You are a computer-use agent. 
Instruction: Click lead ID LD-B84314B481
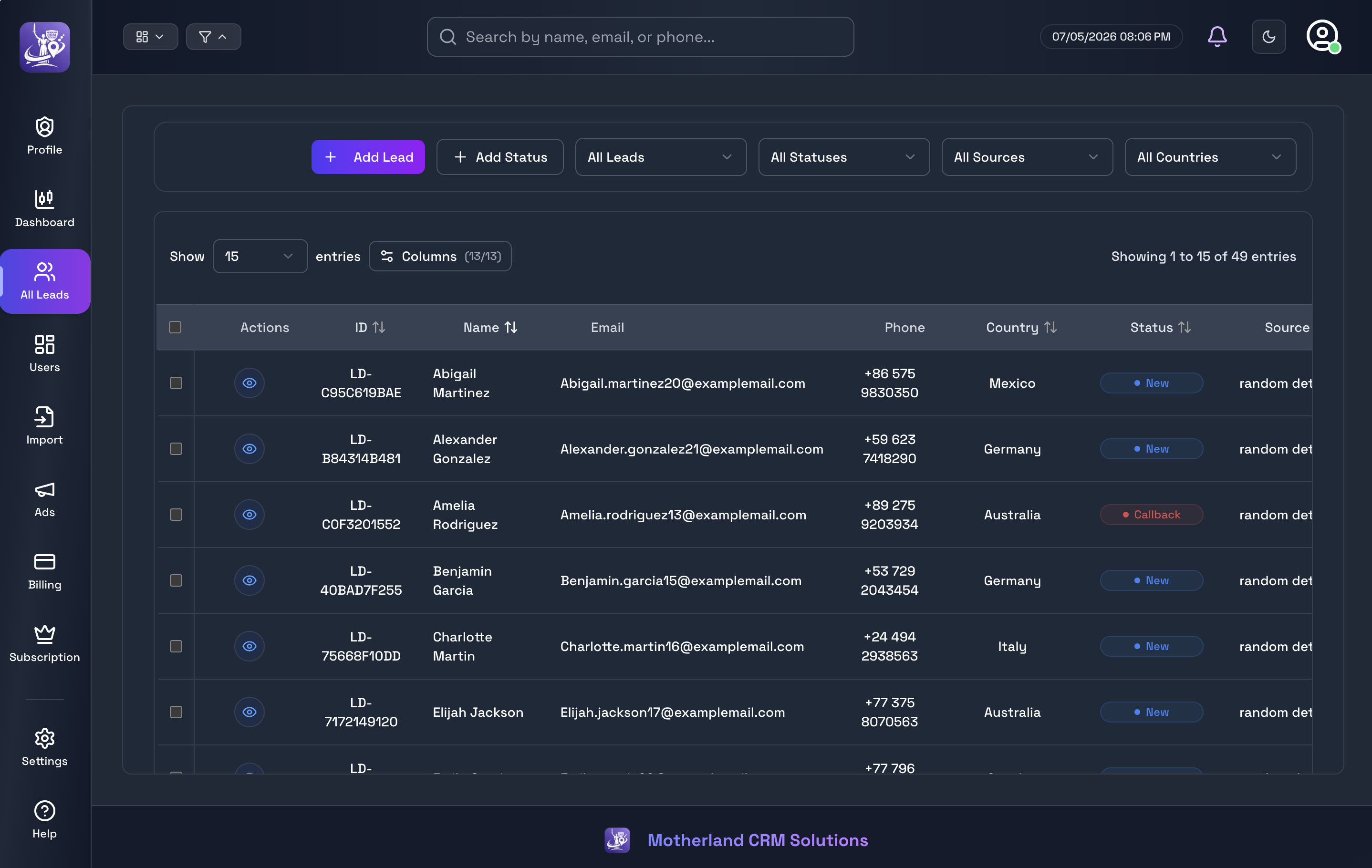pos(361,449)
